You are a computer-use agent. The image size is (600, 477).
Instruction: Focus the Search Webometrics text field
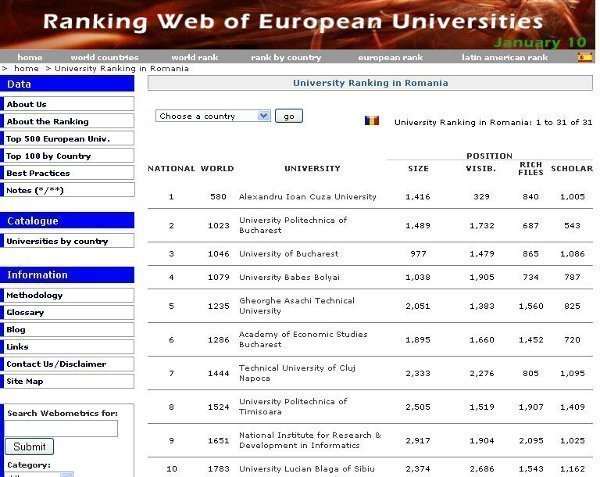[x=61, y=428]
